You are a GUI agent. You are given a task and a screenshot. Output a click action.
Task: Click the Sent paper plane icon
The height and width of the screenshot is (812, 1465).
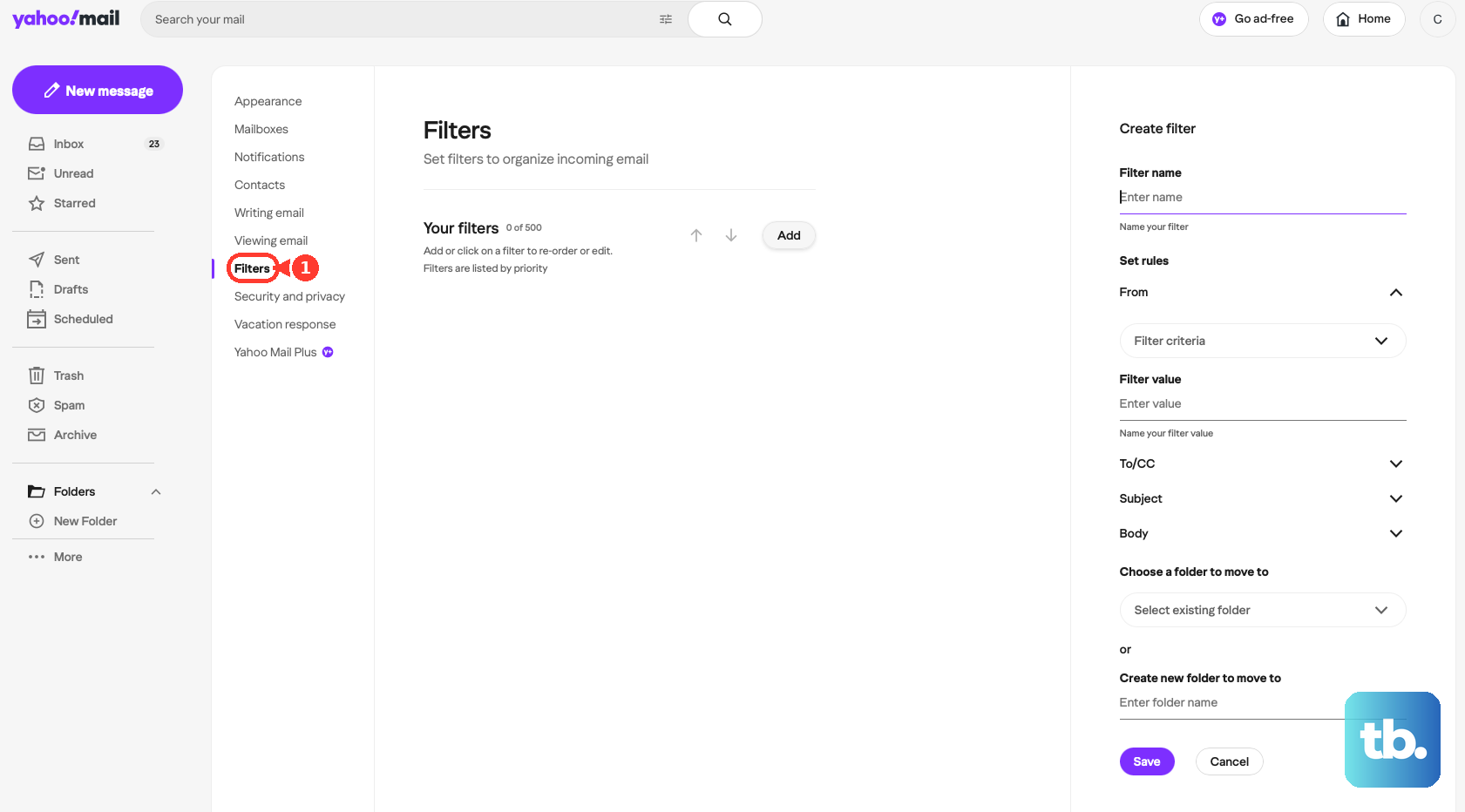point(37,260)
